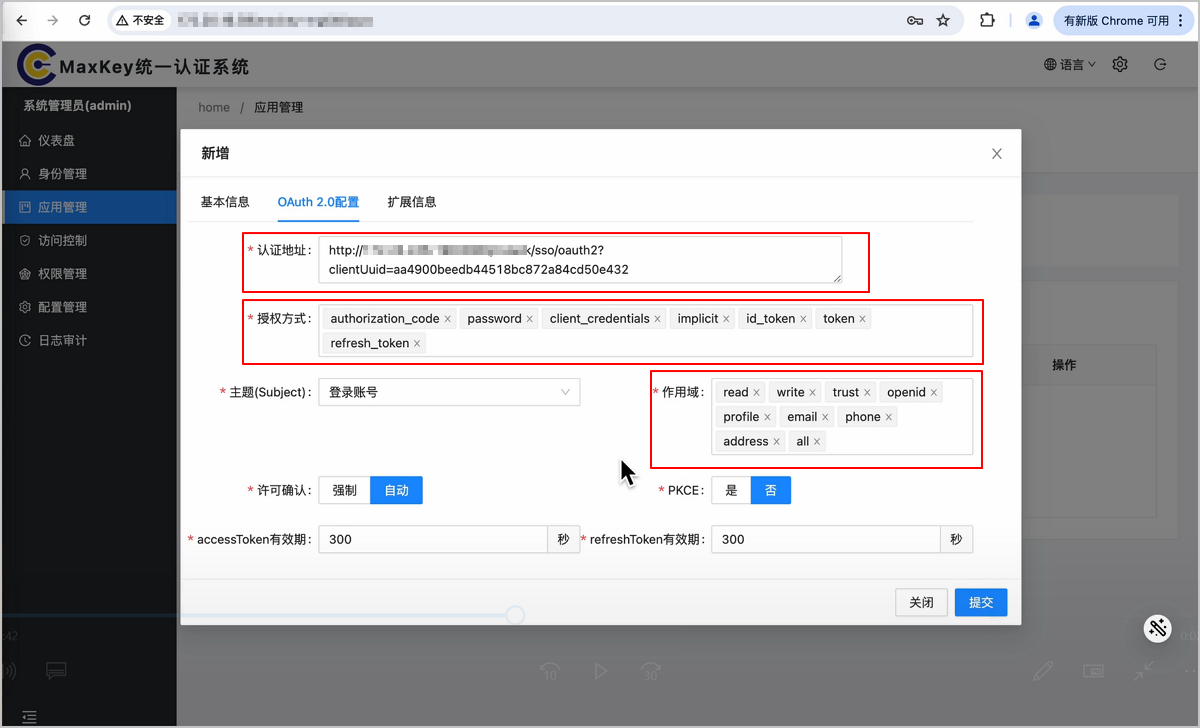Open the 作用域 multi-select field
The height and width of the screenshot is (728, 1200).
click(842, 416)
